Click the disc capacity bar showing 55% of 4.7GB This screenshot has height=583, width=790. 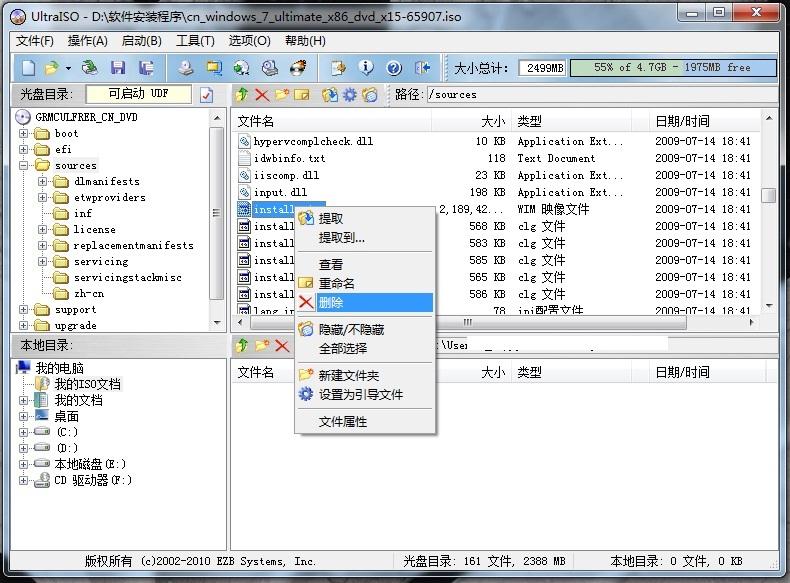pos(673,68)
